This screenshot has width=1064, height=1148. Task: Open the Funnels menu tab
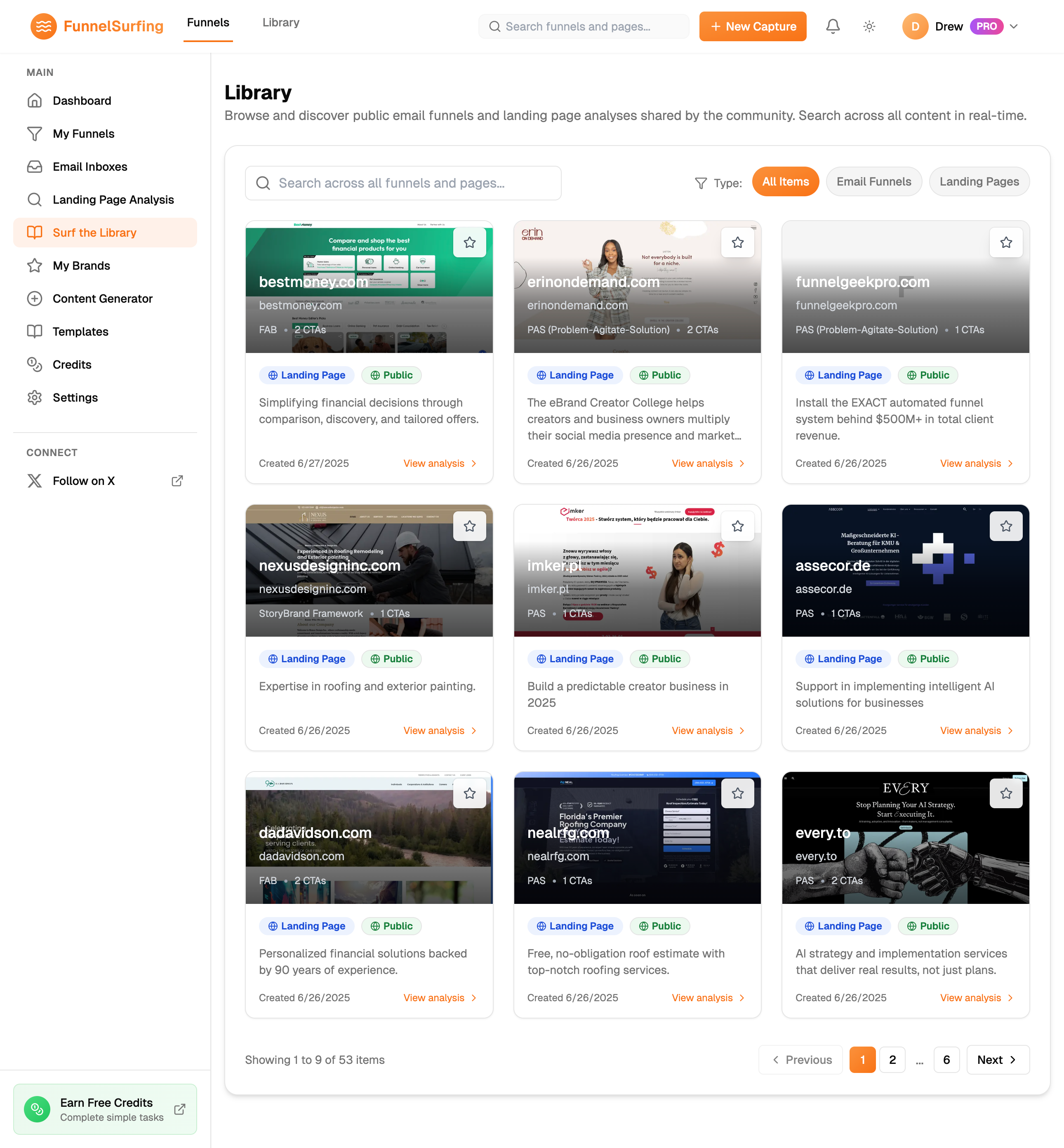coord(208,22)
